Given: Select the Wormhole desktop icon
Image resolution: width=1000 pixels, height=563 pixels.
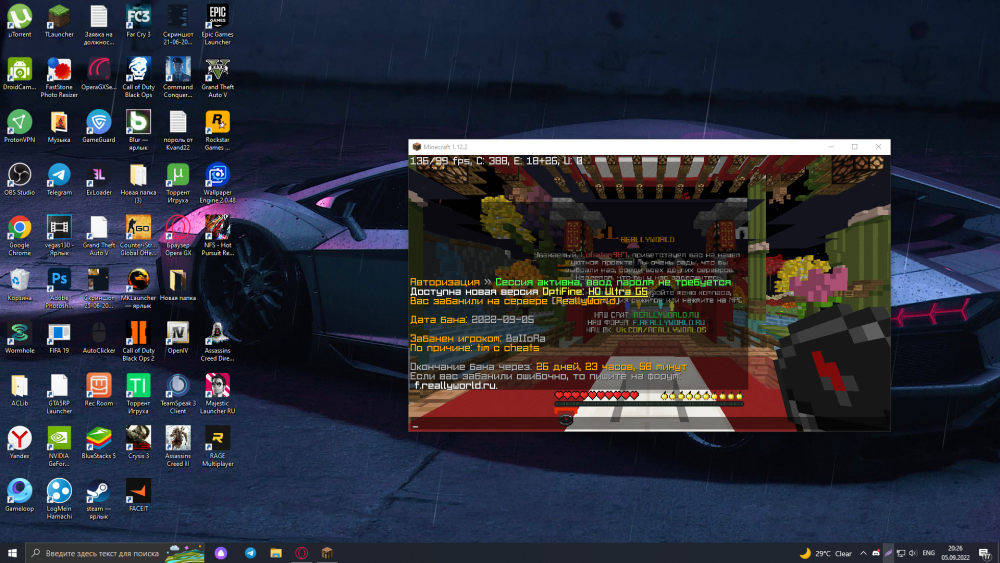Looking at the screenshot, I should (20, 338).
